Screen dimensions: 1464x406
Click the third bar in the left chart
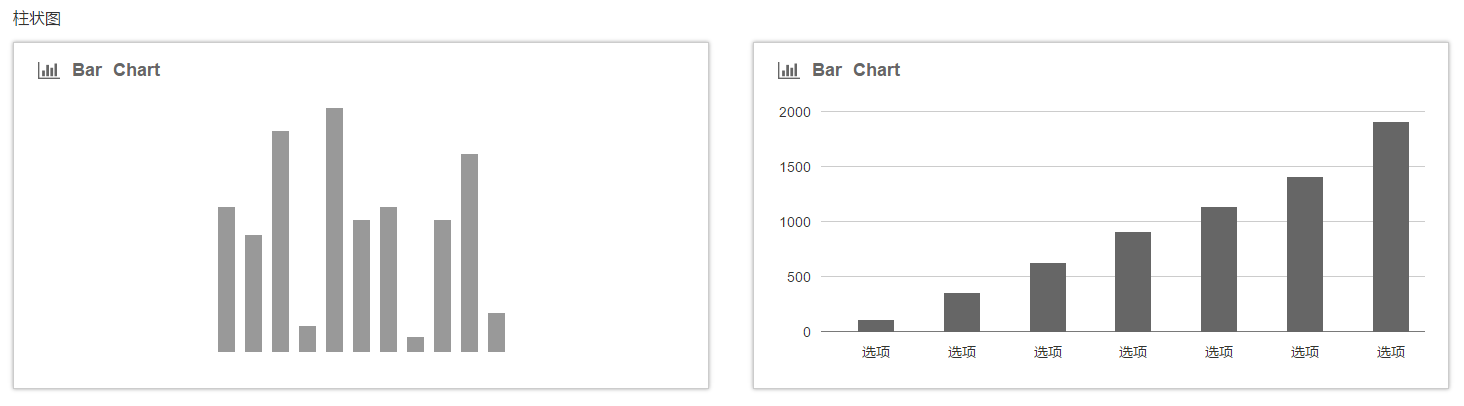280,241
